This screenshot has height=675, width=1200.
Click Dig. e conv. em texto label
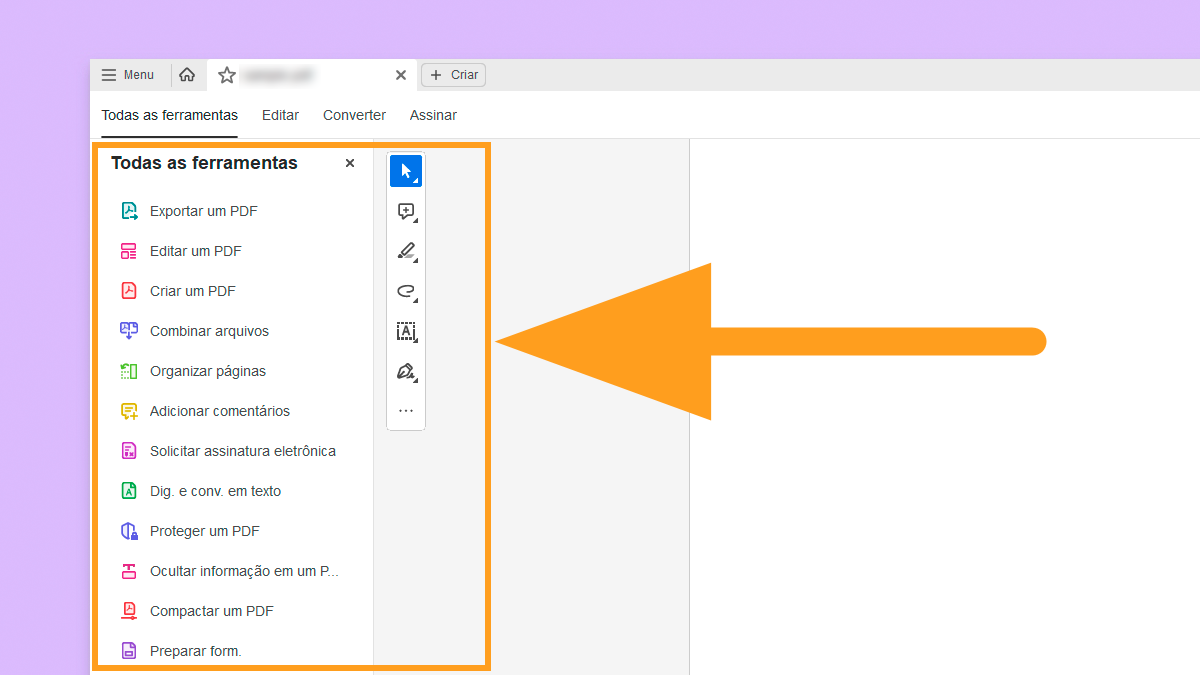[x=216, y=491]
